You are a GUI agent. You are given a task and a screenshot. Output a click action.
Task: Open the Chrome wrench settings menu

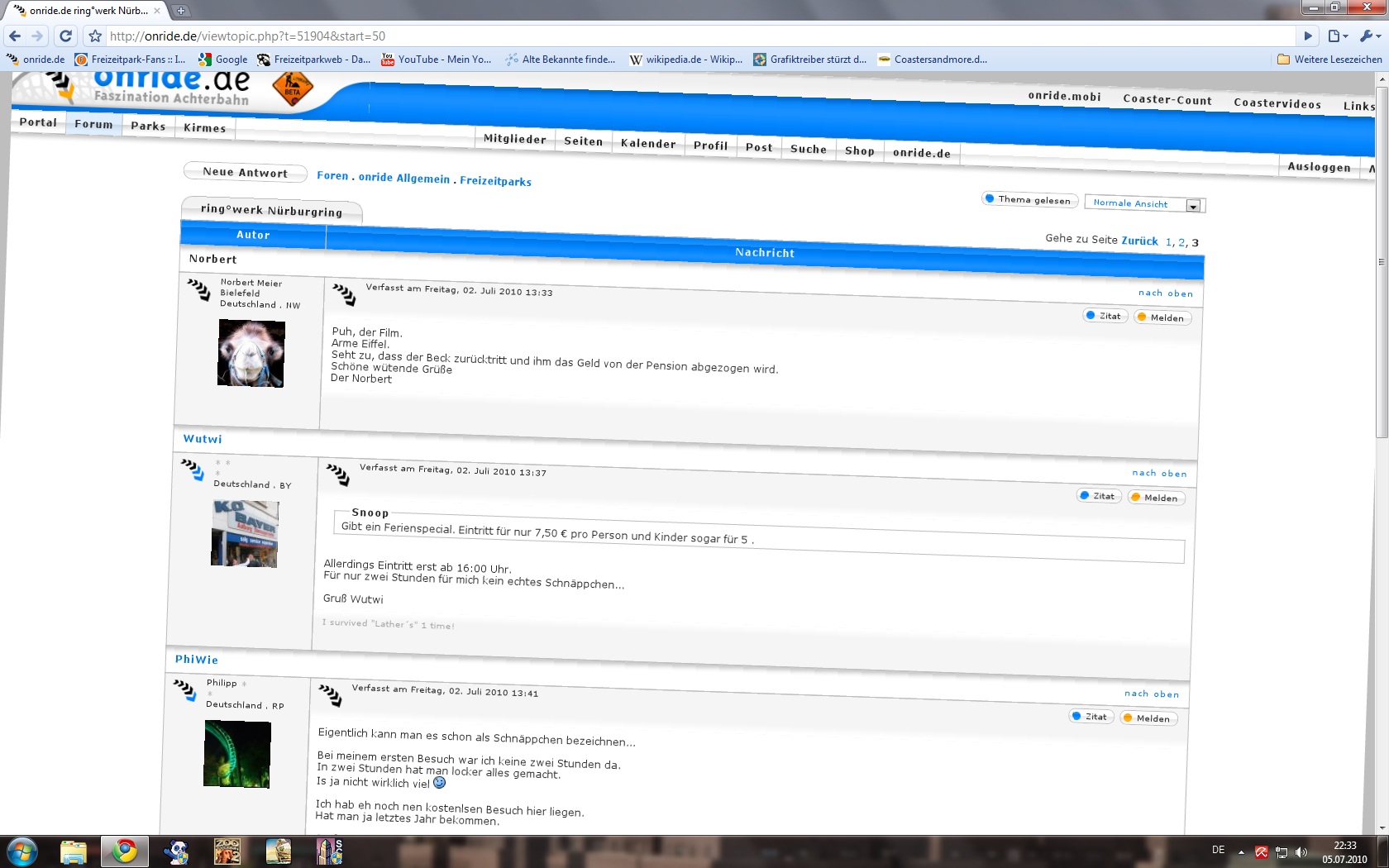(x=1368, y=36)
